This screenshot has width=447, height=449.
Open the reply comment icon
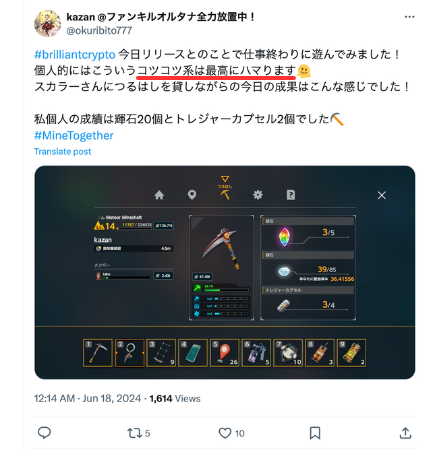44,433
